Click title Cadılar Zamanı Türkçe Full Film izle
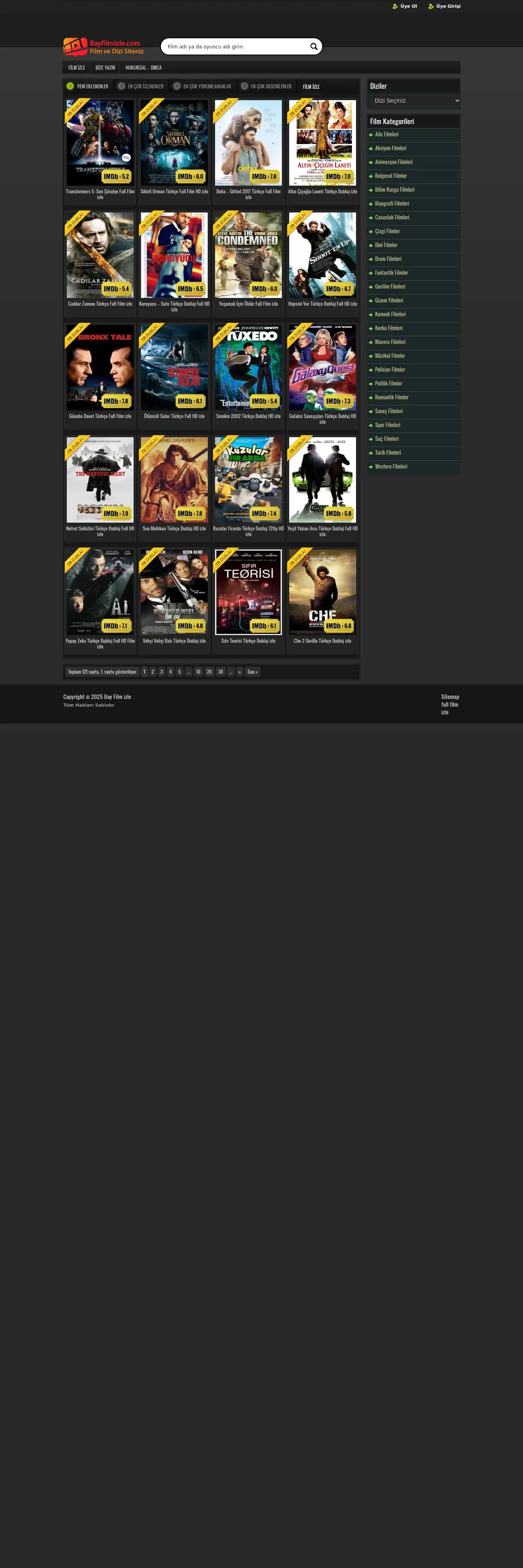The width and height of the screenshot is (523, 1568). (100, 304)
